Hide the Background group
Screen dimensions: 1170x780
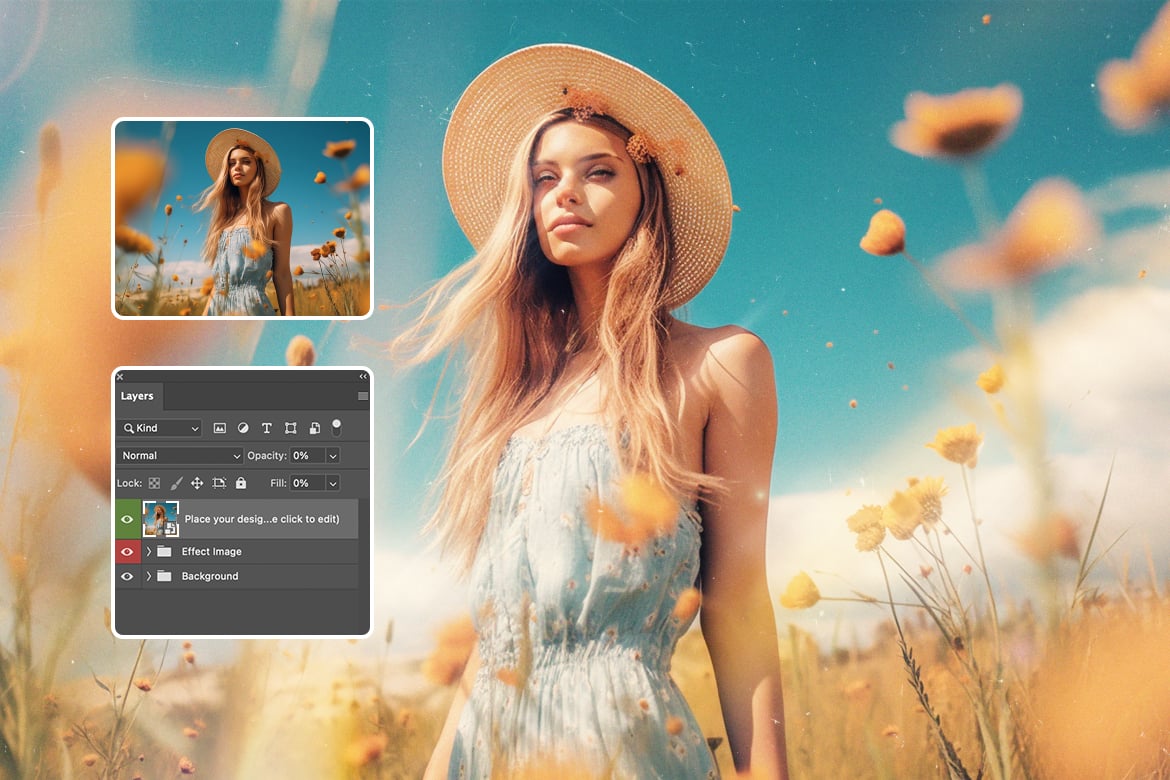(x=127, y=576)
